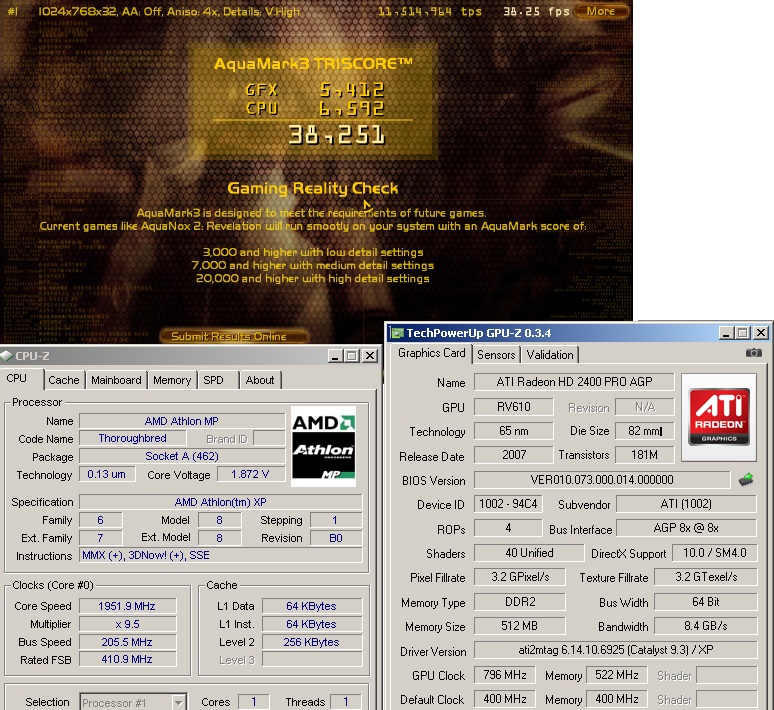Click the DirectX Support value 10.0 / SM4.0
The height and width of the screenshot is (710, 774).
714,553
